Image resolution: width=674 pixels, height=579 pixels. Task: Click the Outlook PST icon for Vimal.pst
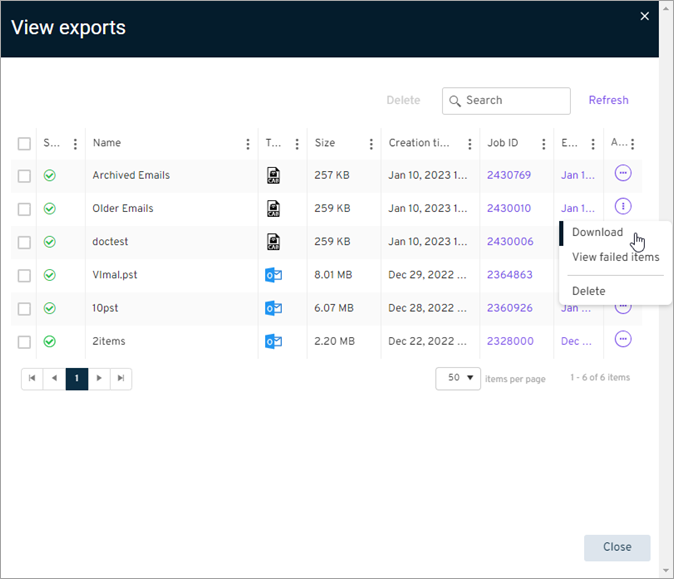click(273, 275)
